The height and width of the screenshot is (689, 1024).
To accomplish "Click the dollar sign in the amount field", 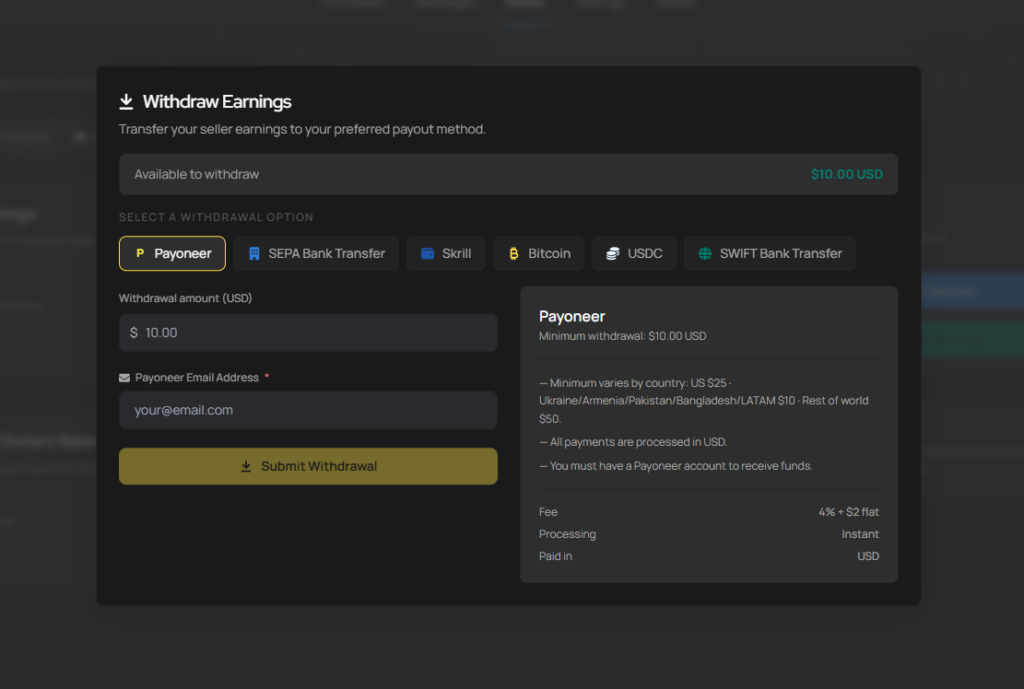I will pyautogui.click(x=134, y=333).
